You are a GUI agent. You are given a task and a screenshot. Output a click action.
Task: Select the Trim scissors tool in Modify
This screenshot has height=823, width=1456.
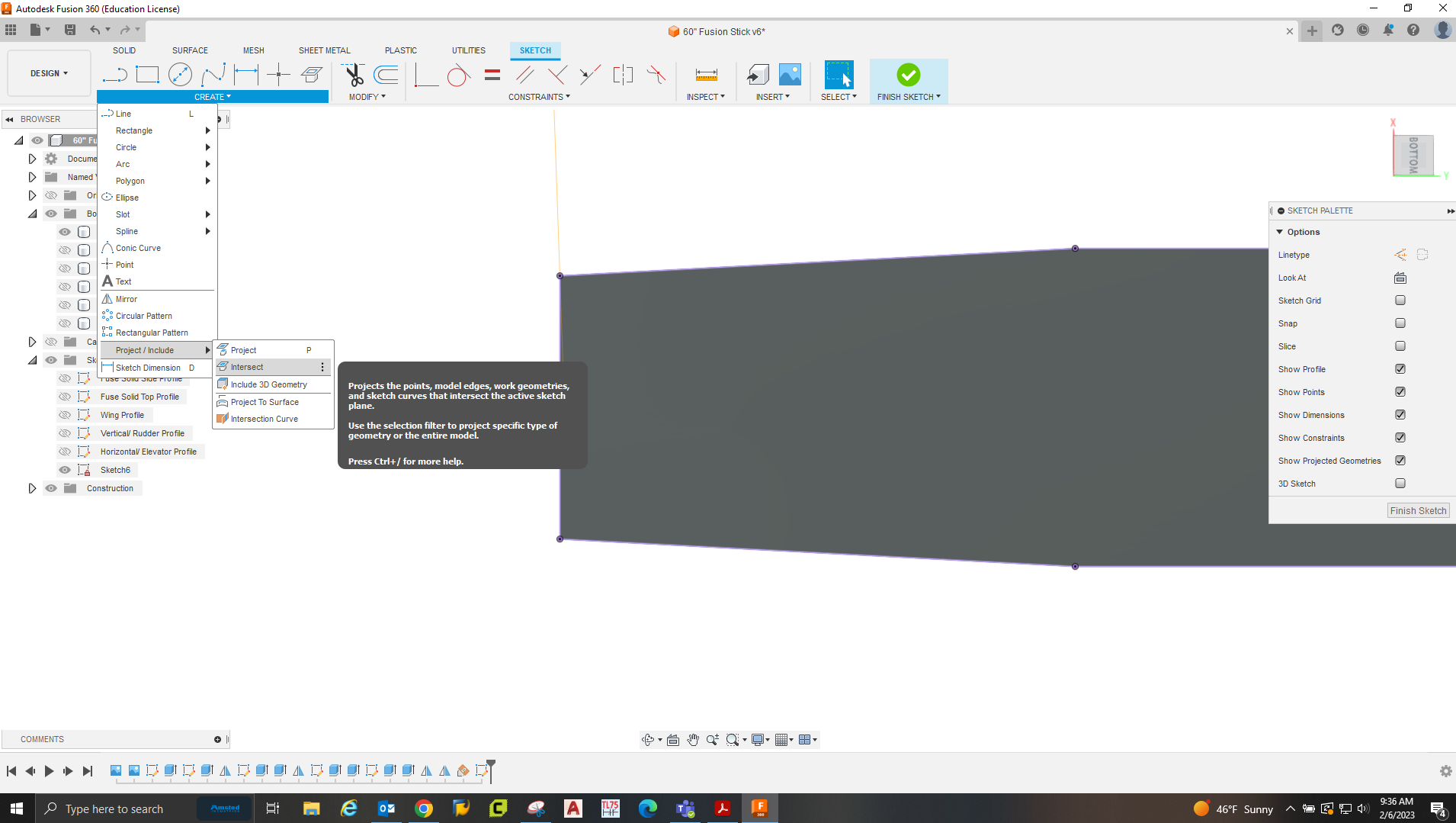point(354,75)
